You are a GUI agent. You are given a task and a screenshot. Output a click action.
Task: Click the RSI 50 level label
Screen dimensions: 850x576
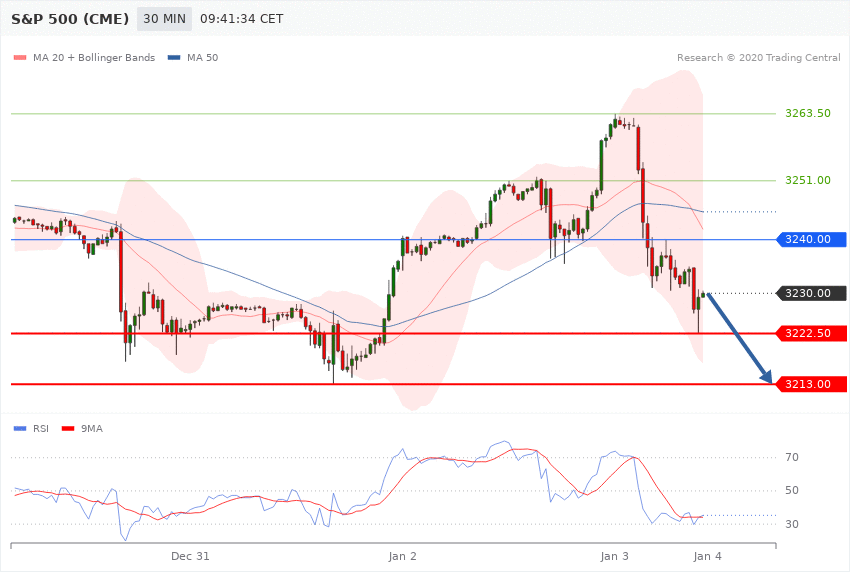(792, 490)
